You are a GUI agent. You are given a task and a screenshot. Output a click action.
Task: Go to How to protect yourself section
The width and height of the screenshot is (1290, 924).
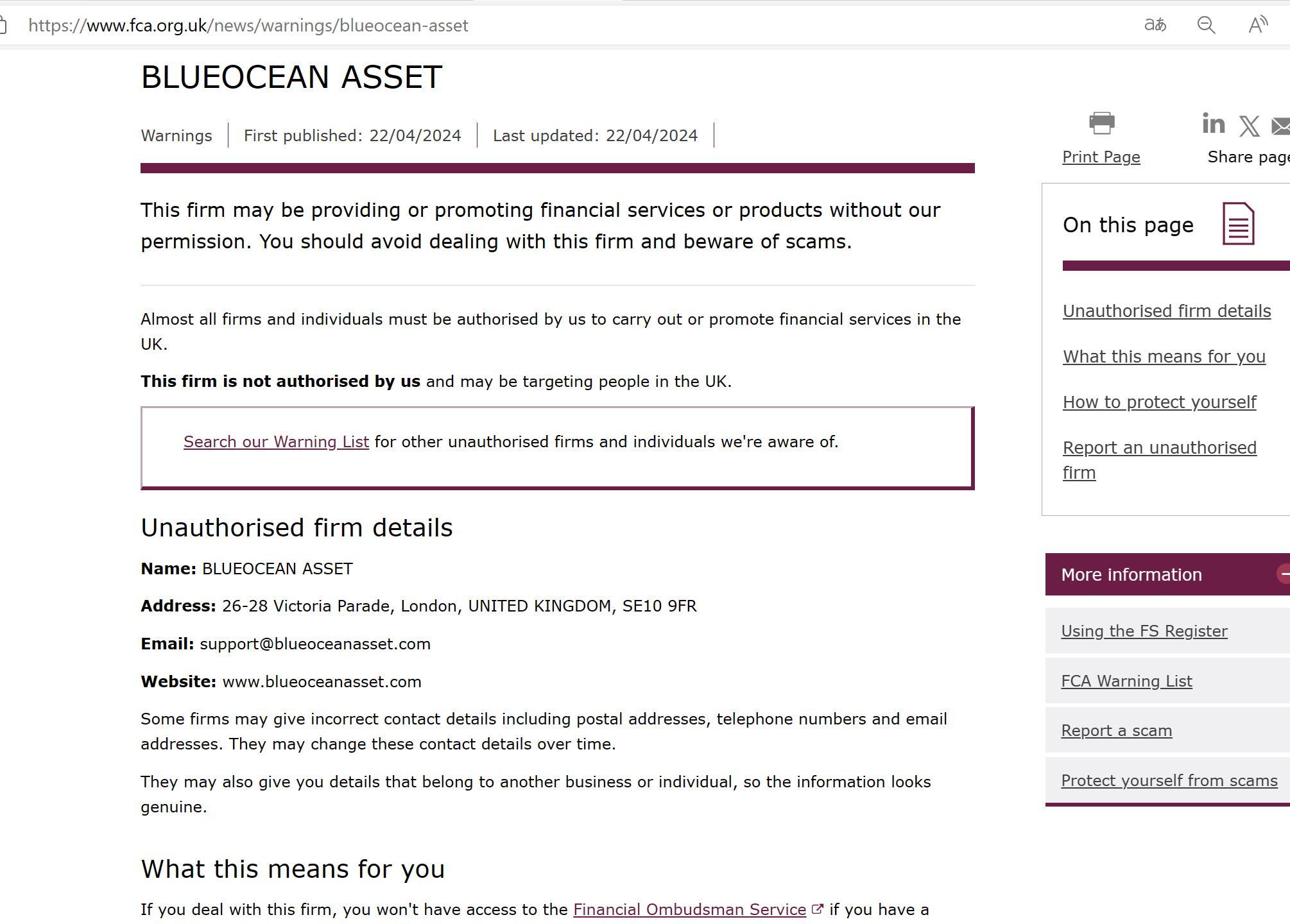1159,402
